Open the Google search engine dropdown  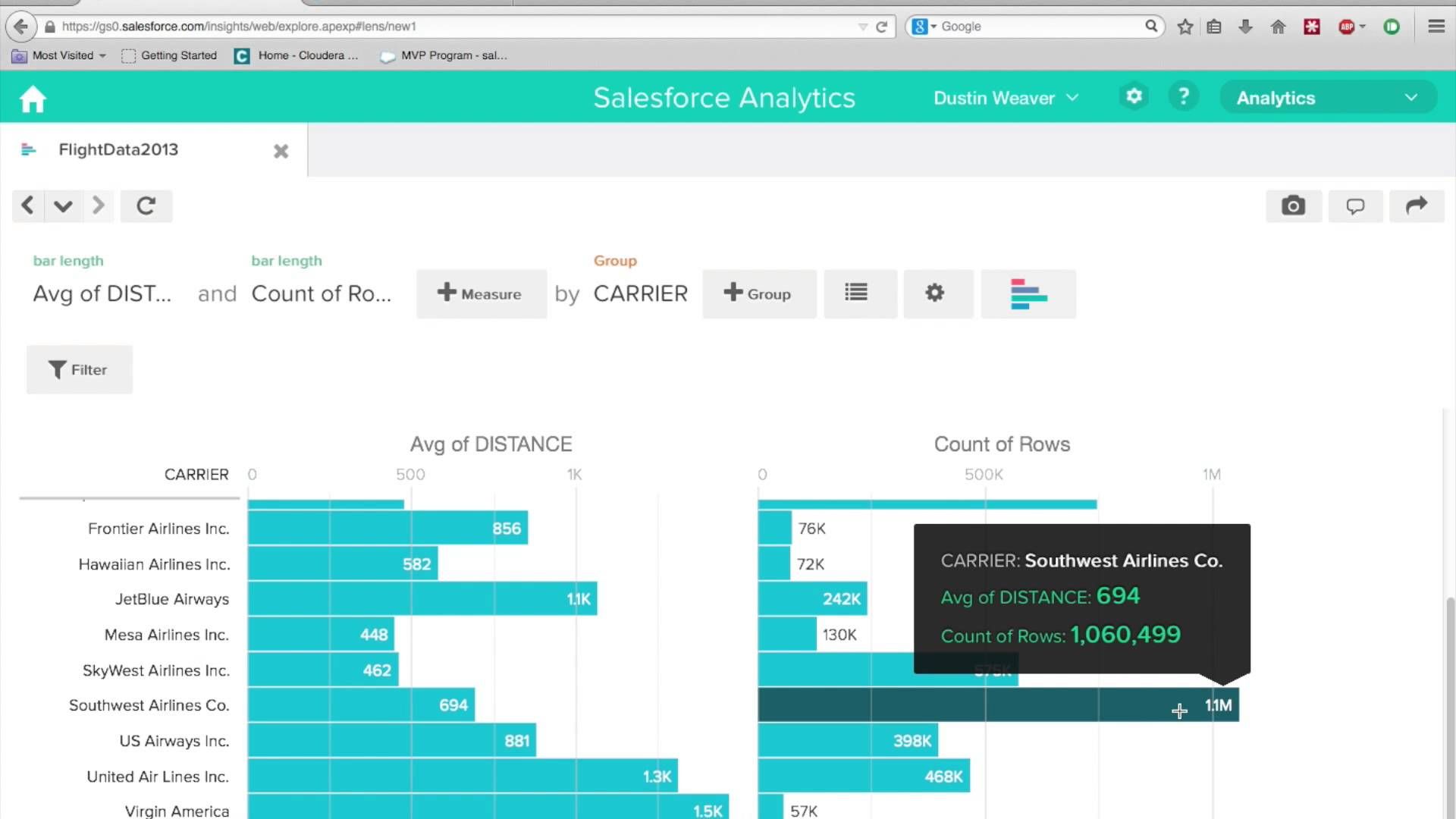(x=924, y=27)
